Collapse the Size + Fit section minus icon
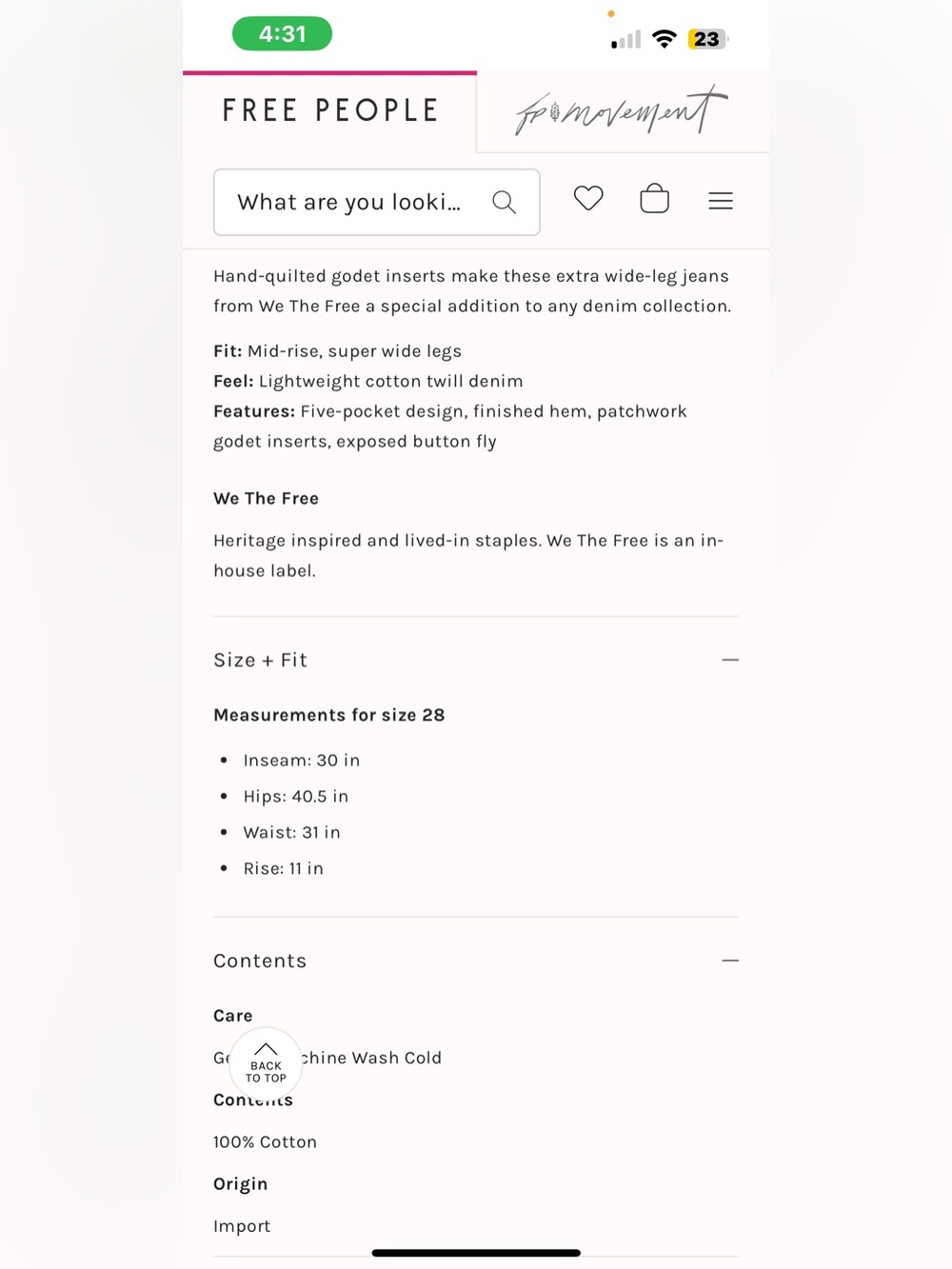 tap(730, 660)
